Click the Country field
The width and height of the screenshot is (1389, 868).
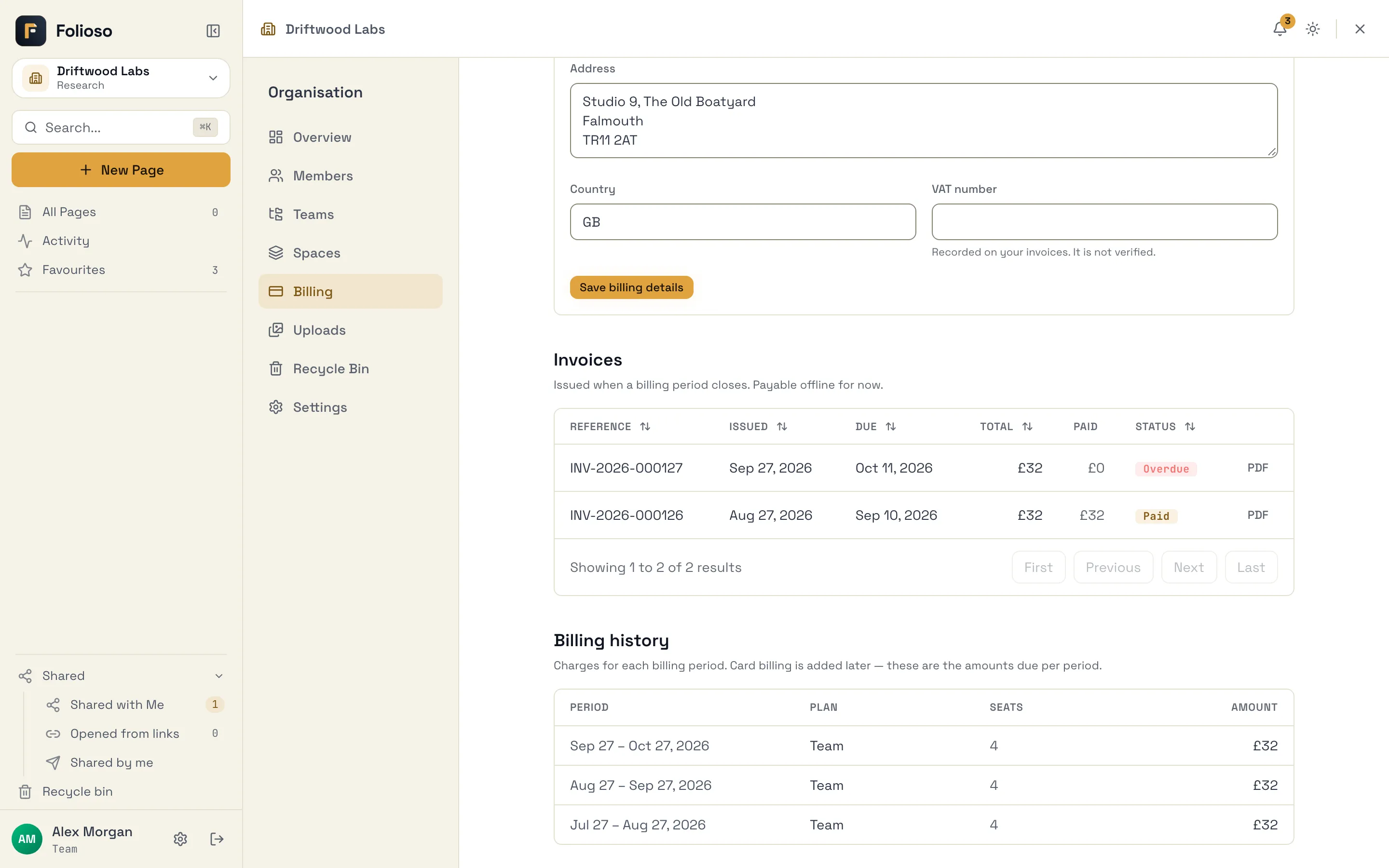pos(743,222)
